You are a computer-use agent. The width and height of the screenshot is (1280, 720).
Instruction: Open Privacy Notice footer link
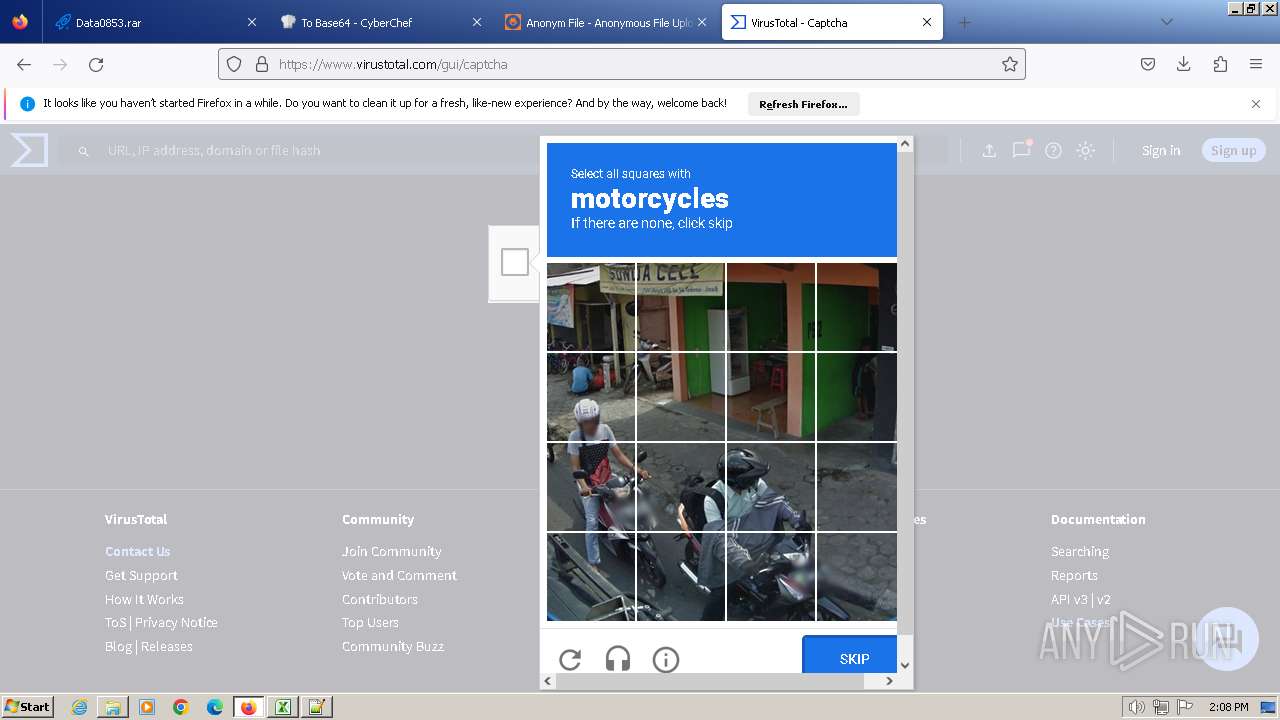tap(176, 622)
